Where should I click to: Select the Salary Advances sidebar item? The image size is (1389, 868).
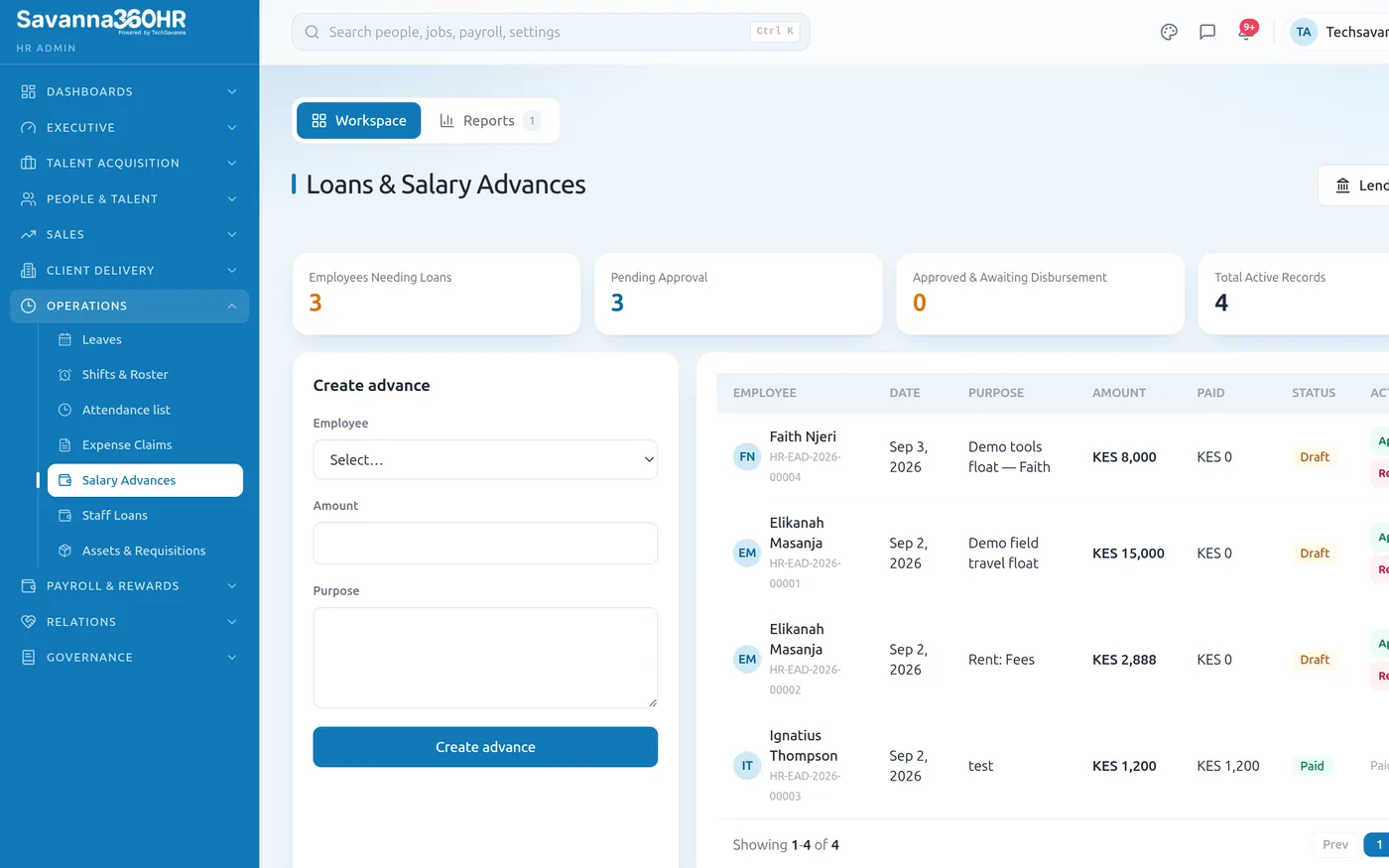click(x=145, y=480)
